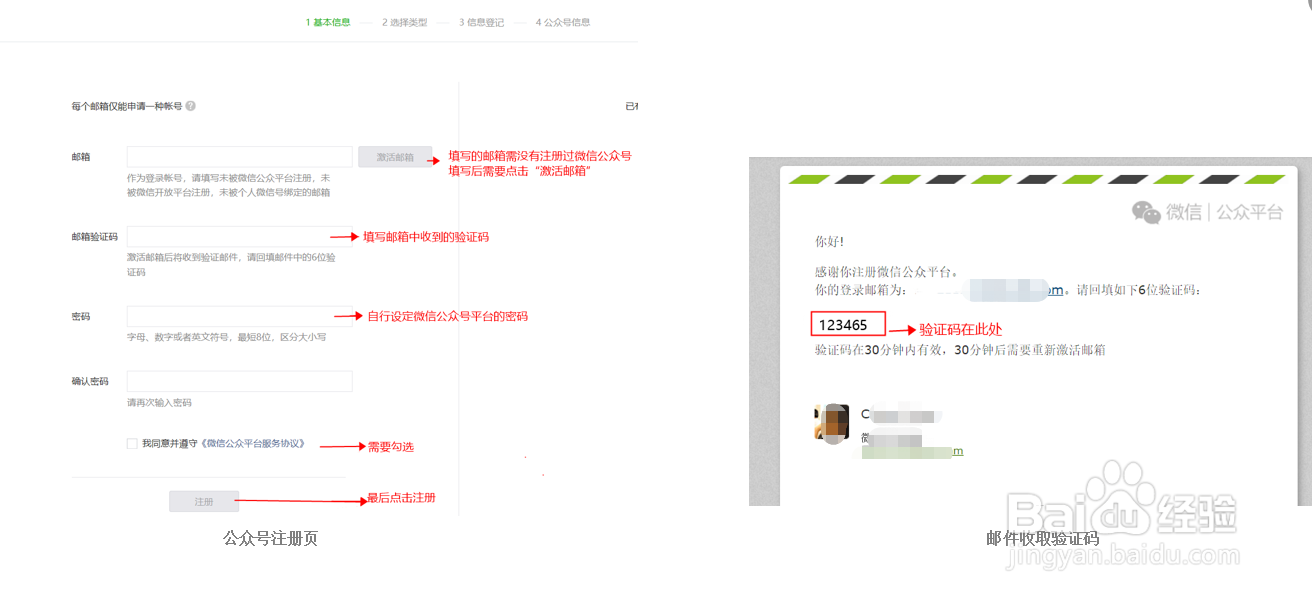Click the 微信 | 公众平台 brand text in the email
Screen dimensions: 1312x600
[1223, 212]
